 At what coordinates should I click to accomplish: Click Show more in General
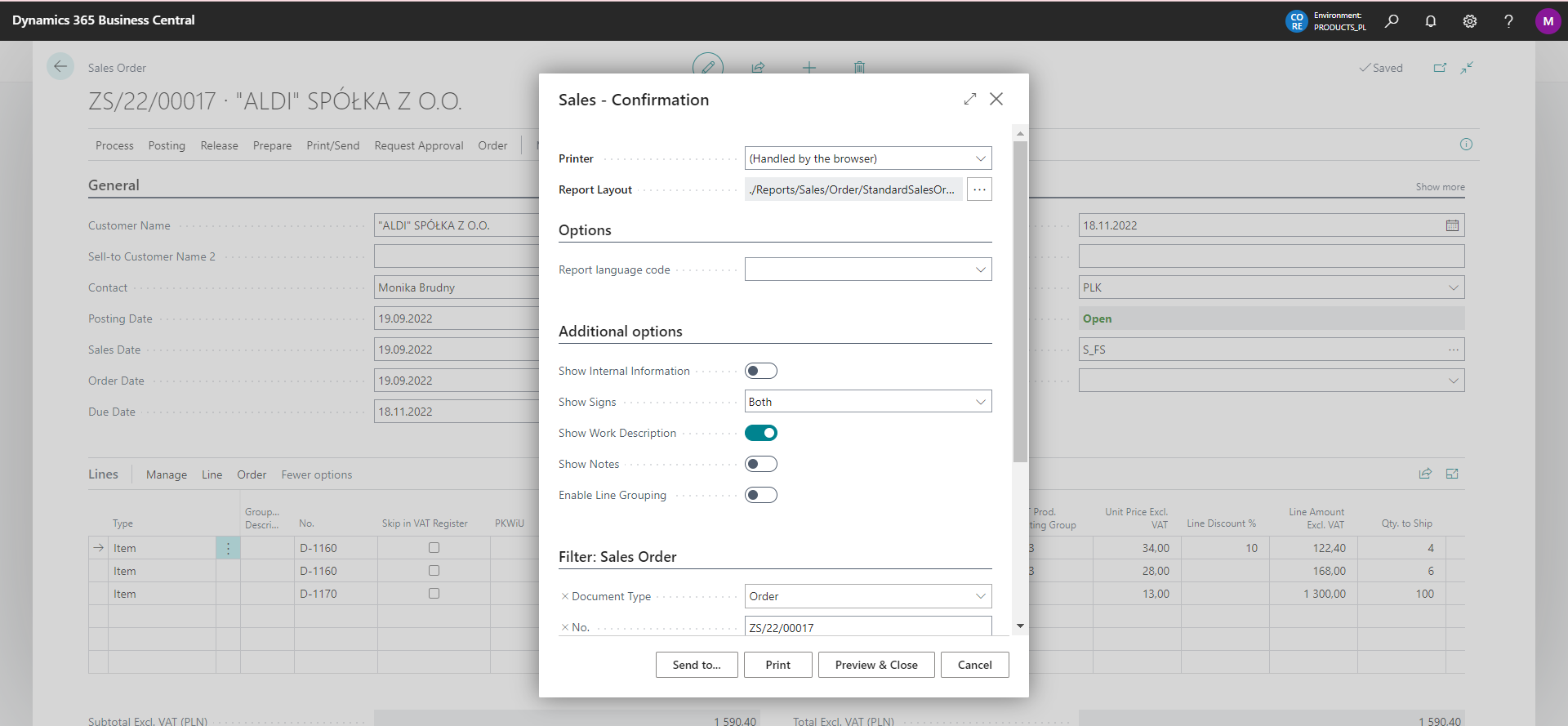coord(1440,187)
